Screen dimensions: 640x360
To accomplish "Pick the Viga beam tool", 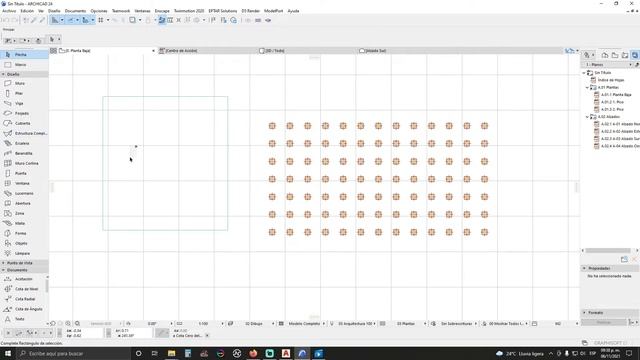I will 24,103.
